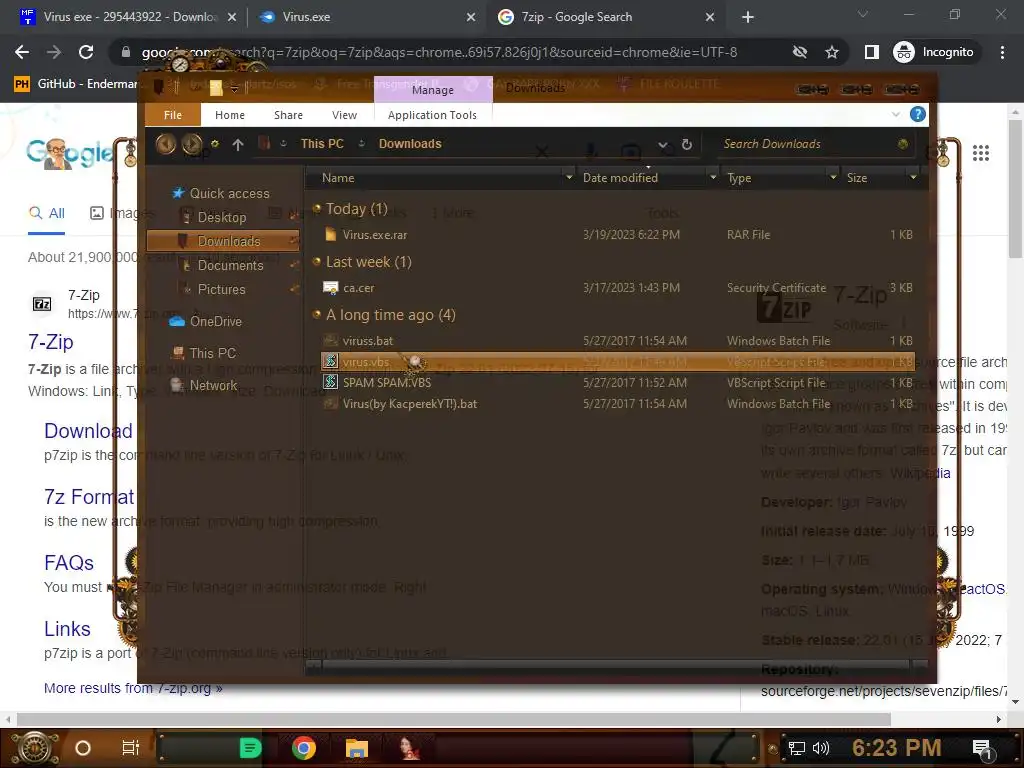Select the Manage contextual tab

[433, 89]
